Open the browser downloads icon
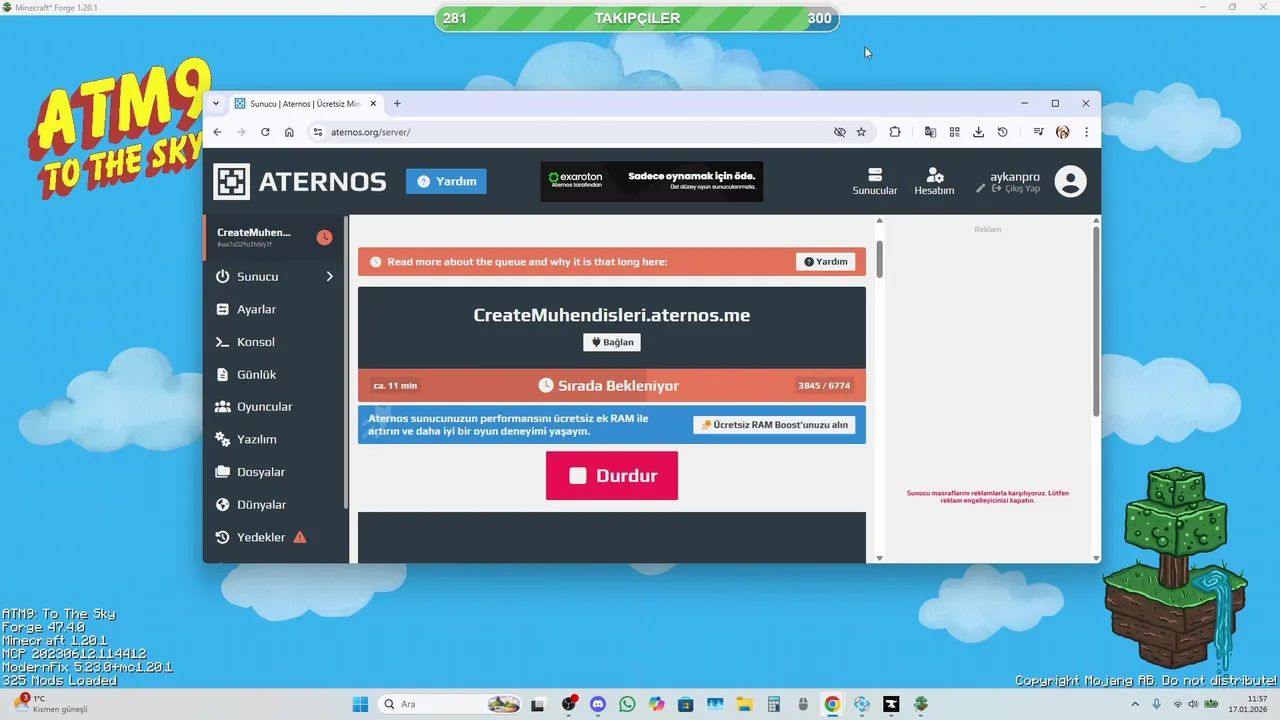Image resolution: width=1280 pixels, height=720 pixels. pyautogui.click(x=978, y=132)
